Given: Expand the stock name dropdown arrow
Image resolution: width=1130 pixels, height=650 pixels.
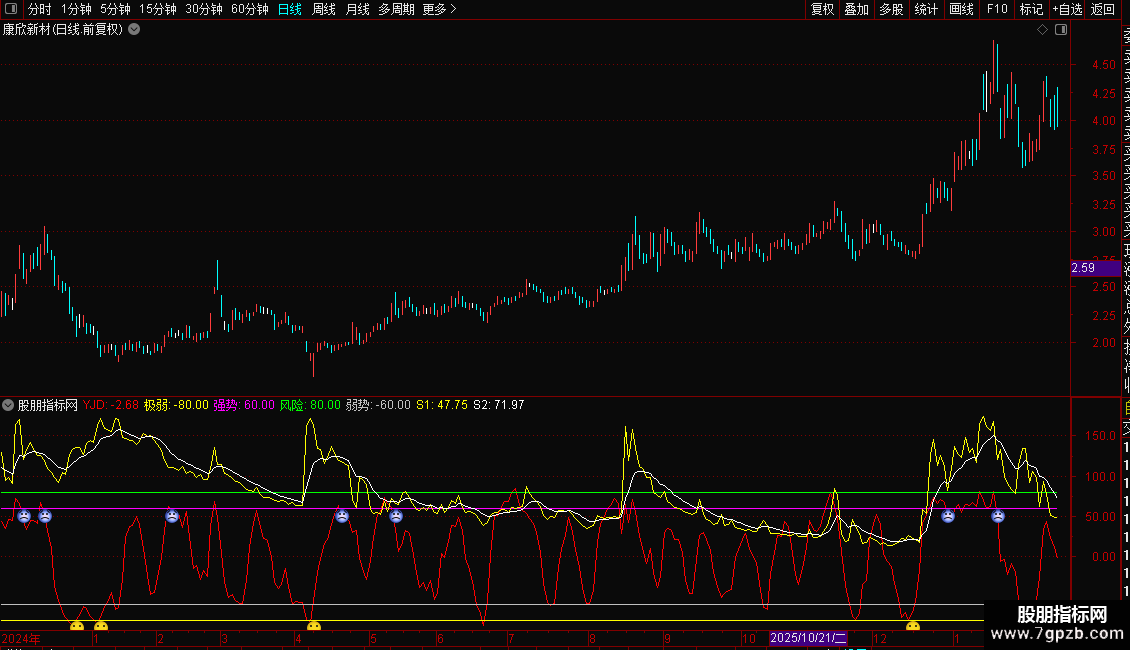Looking at the screenshot, I should pos(134,30).
